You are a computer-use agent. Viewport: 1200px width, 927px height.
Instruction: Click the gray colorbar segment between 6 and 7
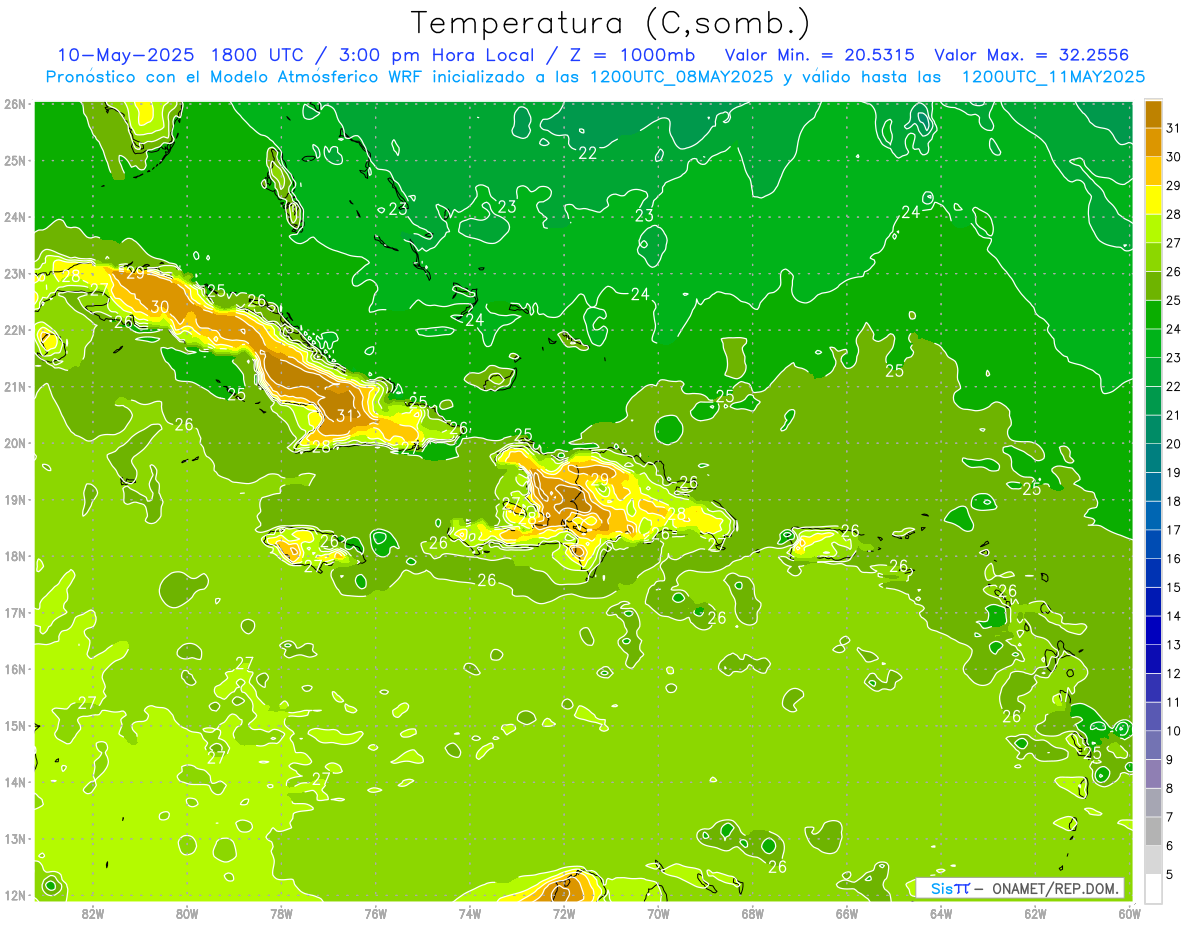tap(1153, 831)
